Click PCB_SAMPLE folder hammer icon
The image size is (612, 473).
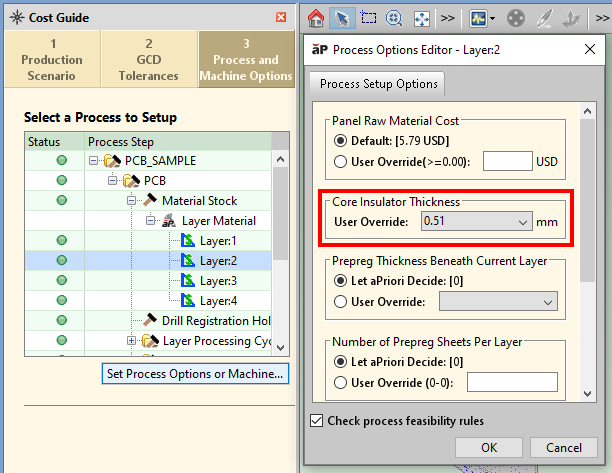112,161
